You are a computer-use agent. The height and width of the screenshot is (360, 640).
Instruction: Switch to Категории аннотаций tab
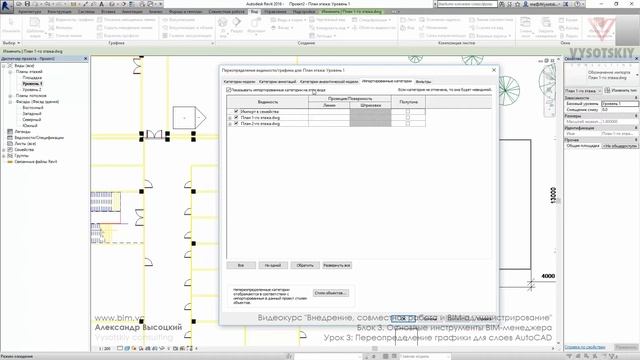[278, 82]
